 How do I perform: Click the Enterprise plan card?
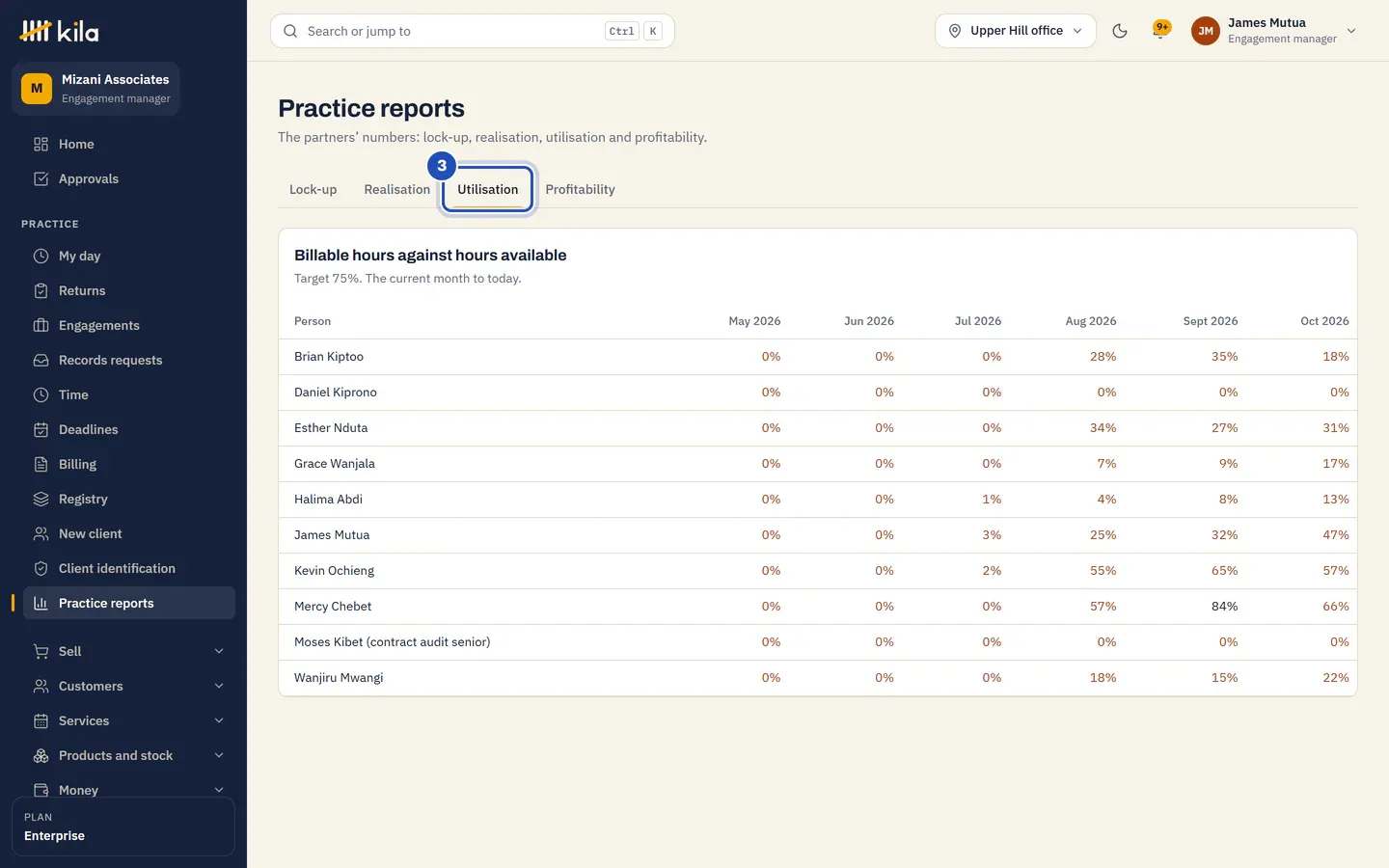(123, 827)
